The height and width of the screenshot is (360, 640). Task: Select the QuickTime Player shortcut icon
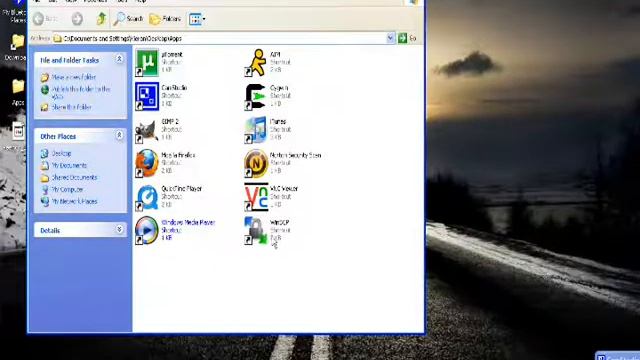(147, 198)
